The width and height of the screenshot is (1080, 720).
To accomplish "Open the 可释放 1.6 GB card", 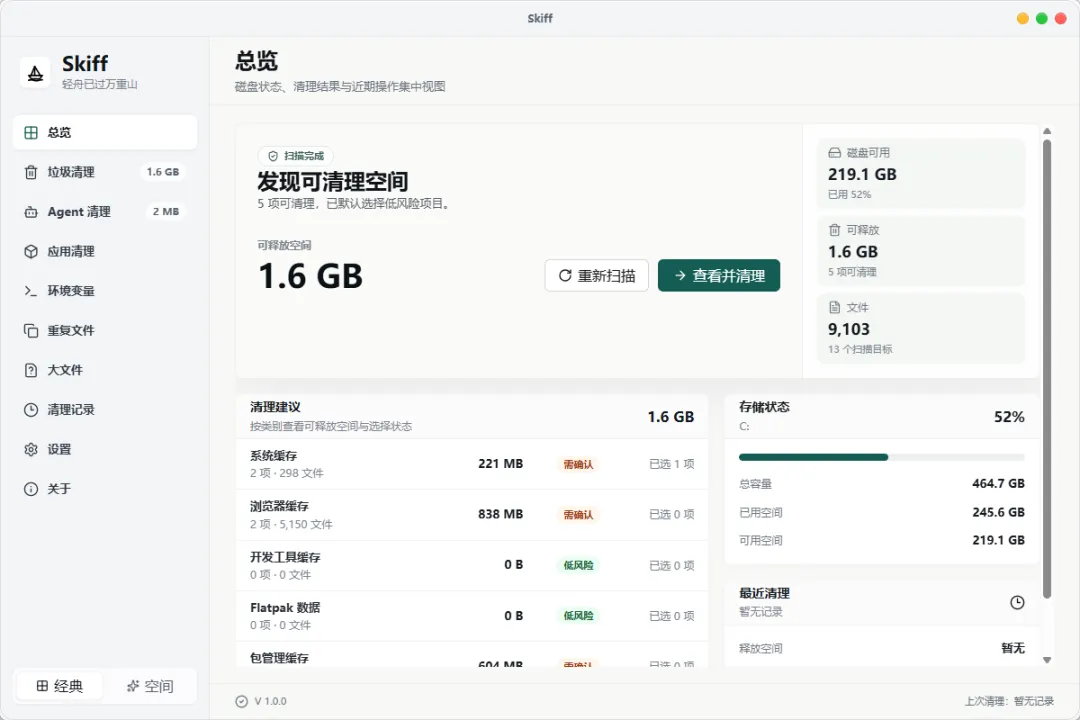I will [x=921, y=251].
